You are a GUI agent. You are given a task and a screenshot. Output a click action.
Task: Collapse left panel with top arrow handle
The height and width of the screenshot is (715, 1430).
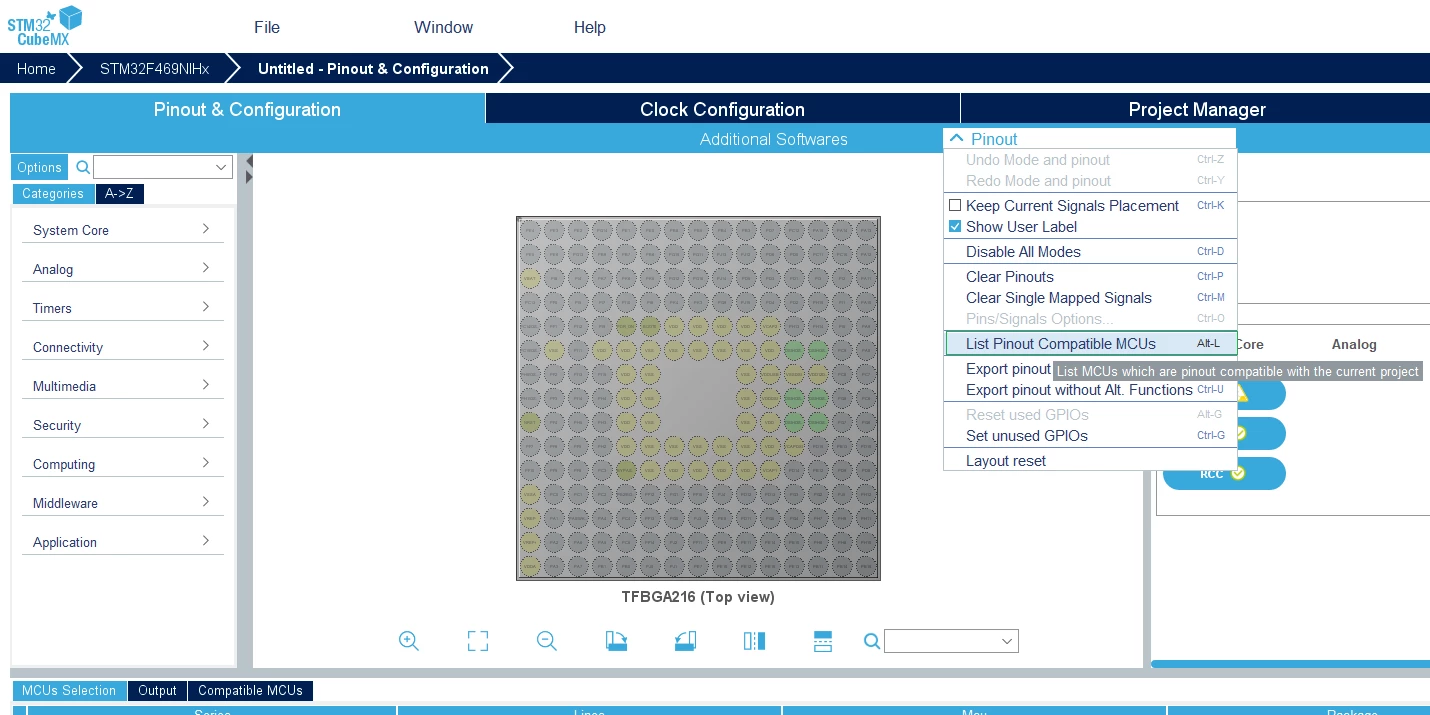click(249, 161)
